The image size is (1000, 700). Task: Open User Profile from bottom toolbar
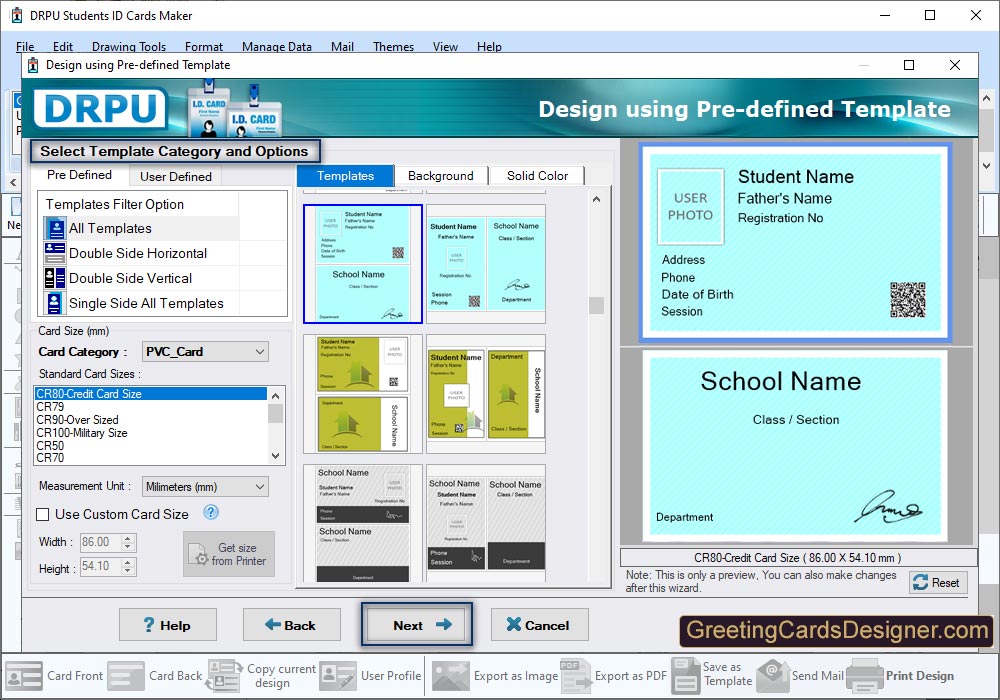pyautogui.click(x=371, y=676)
